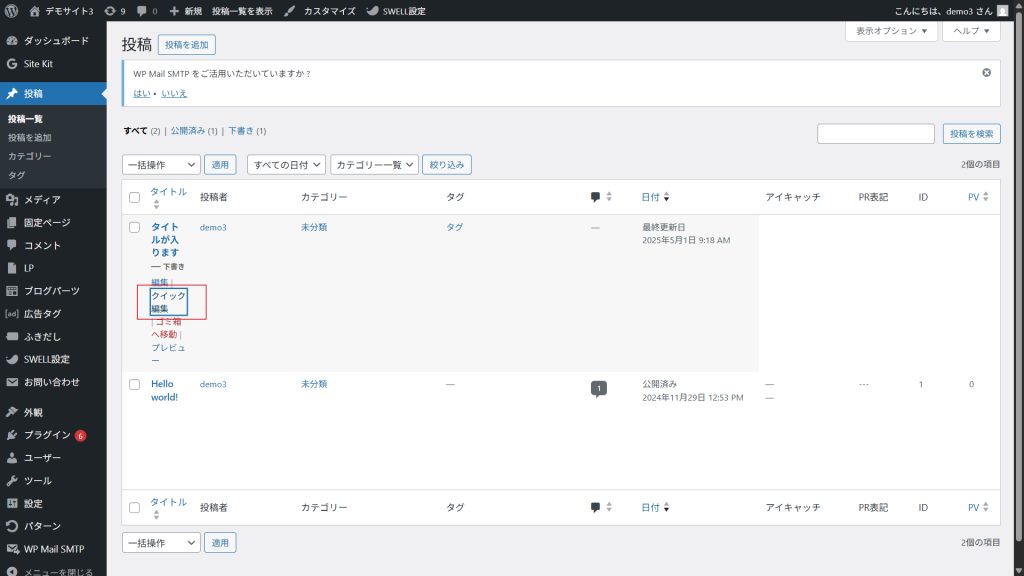Click the post search input field
The width and height of the screenshot is (1024, 576).
tap(875, 134)
